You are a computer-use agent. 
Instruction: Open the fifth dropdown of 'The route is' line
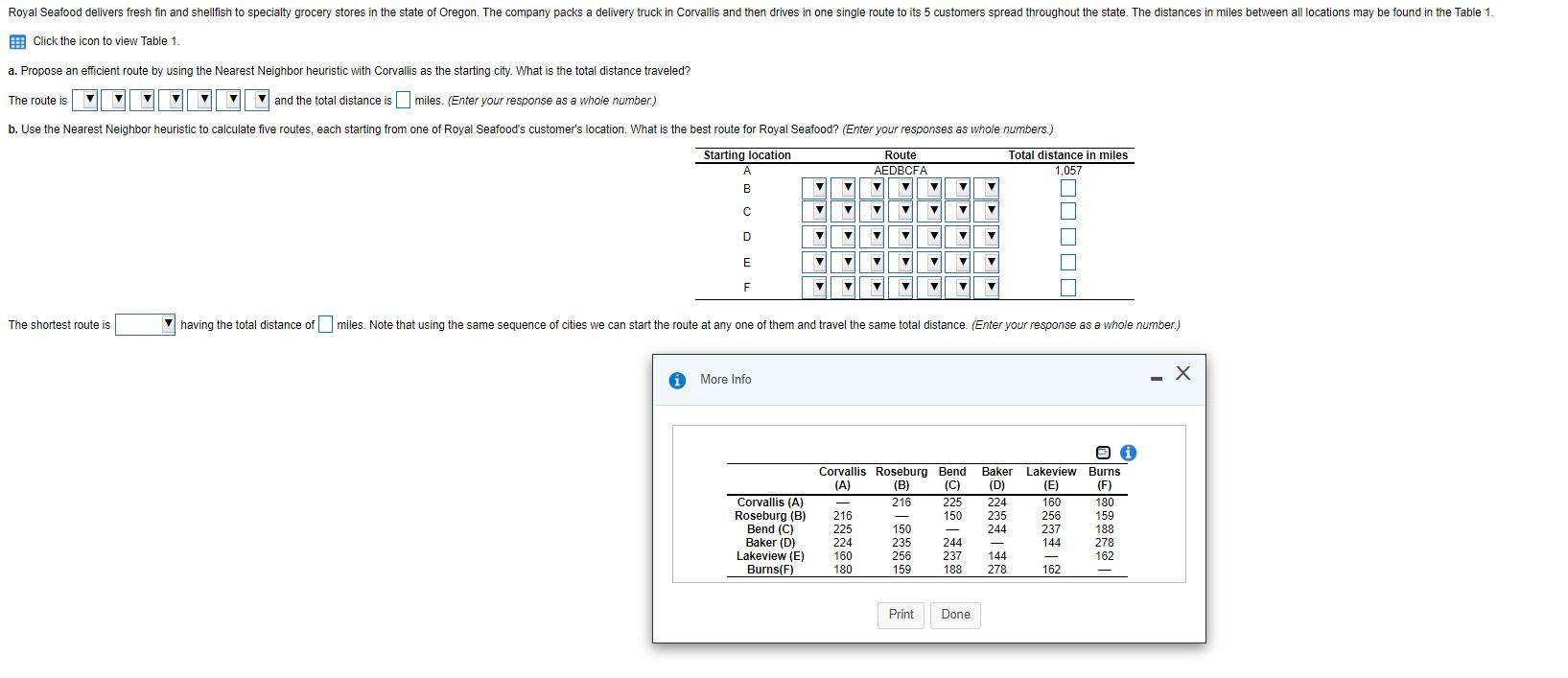200,100
